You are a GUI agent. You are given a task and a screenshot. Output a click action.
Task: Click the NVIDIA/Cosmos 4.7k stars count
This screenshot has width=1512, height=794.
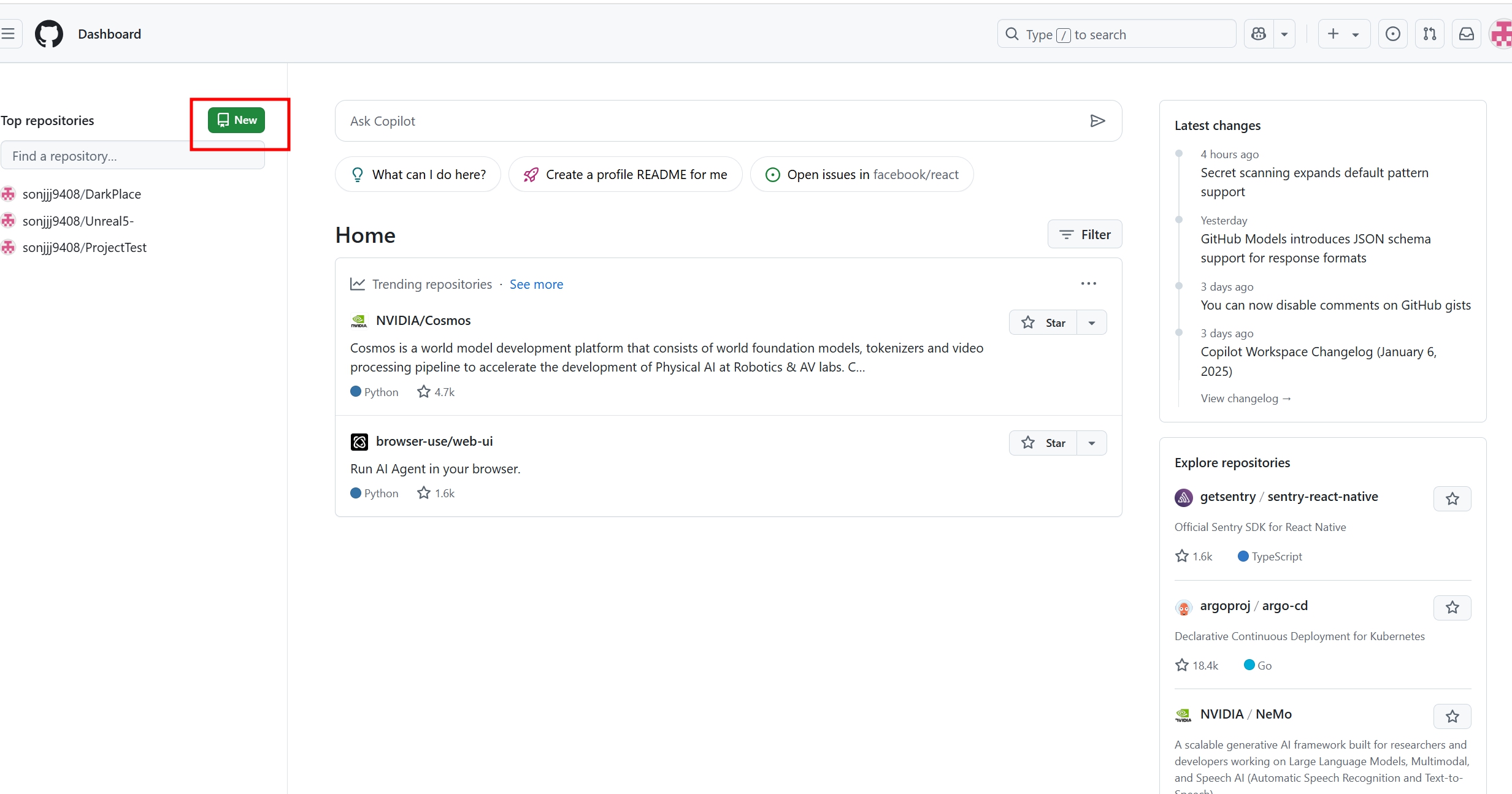[x=436, y=392]
